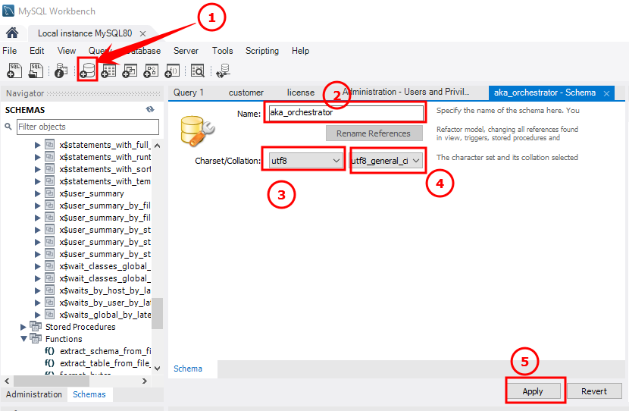Create a new view toolbar icon
The image size is (629, 411).
[x=130, y=71]
